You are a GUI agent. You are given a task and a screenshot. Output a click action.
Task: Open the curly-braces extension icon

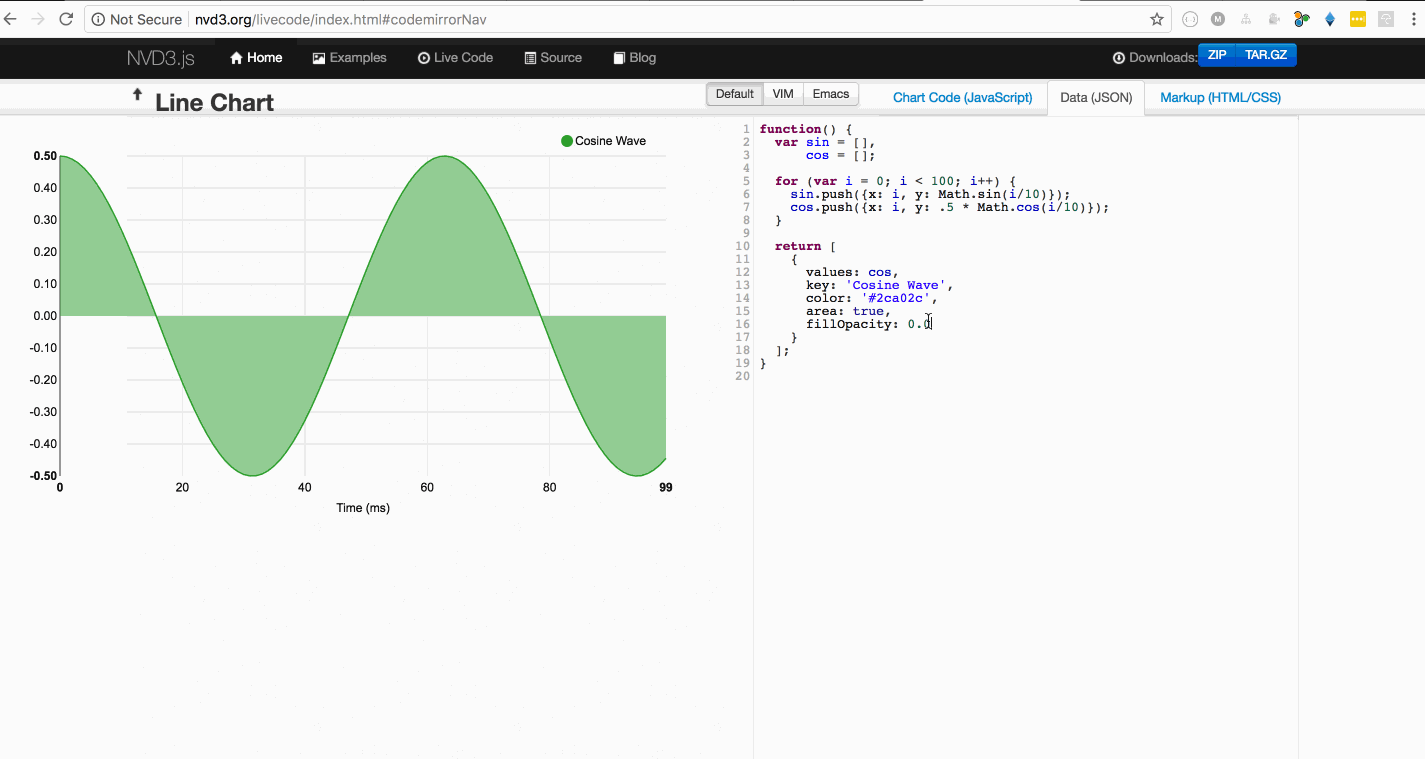click(x=1190, y=19)
